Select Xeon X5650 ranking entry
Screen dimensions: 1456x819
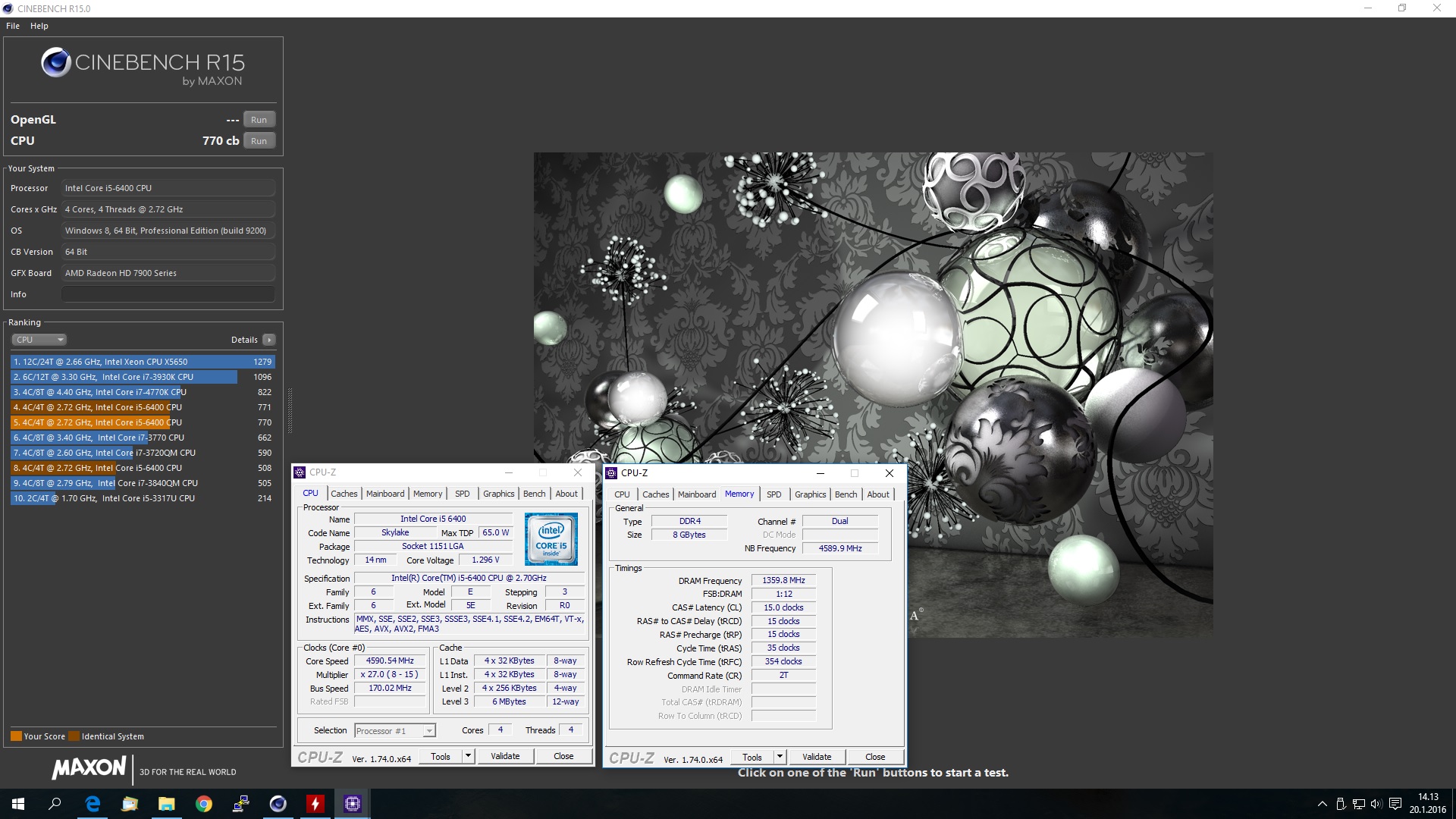pos(143,362)
